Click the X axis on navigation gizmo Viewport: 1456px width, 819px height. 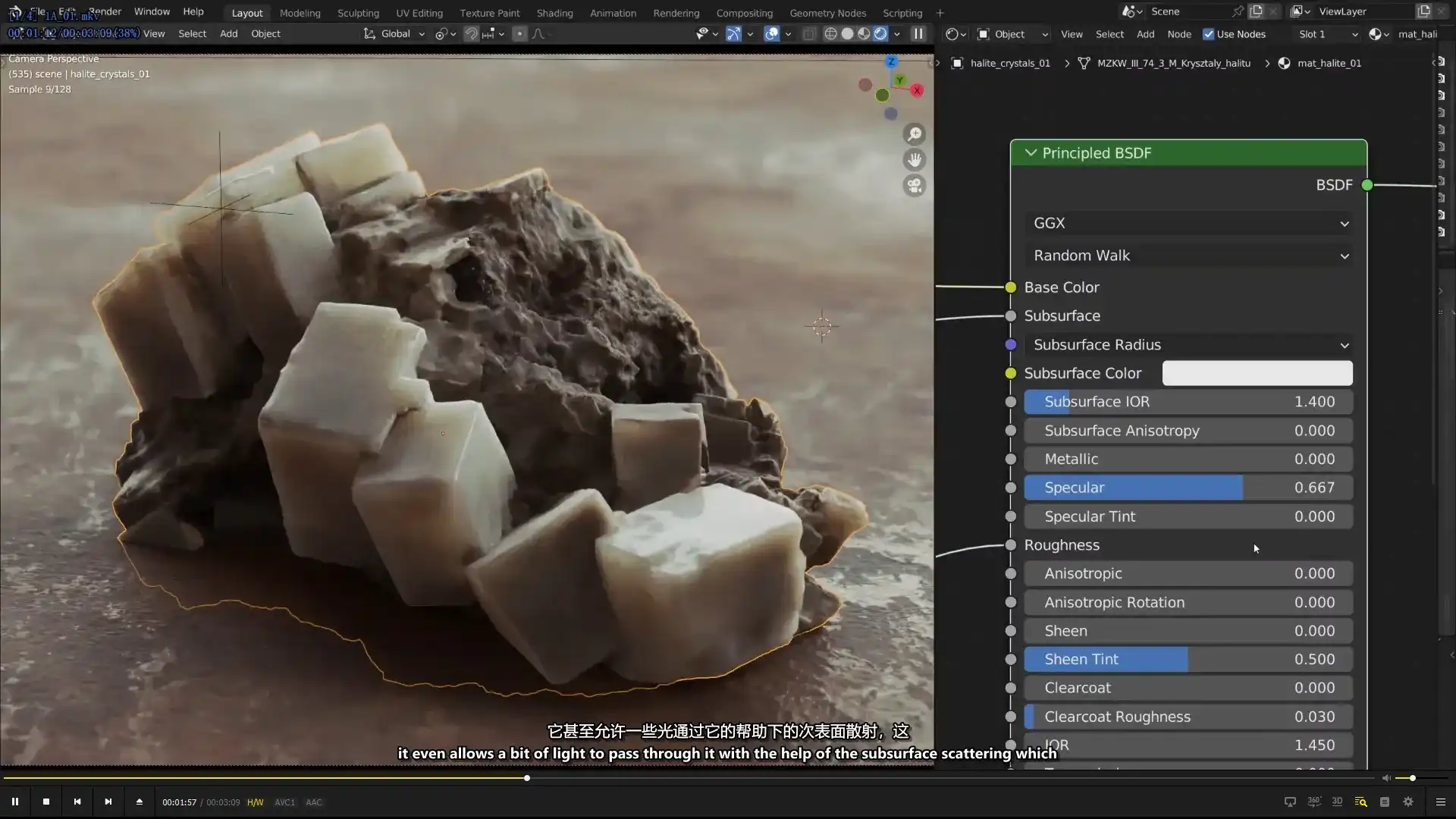point(917,90)
